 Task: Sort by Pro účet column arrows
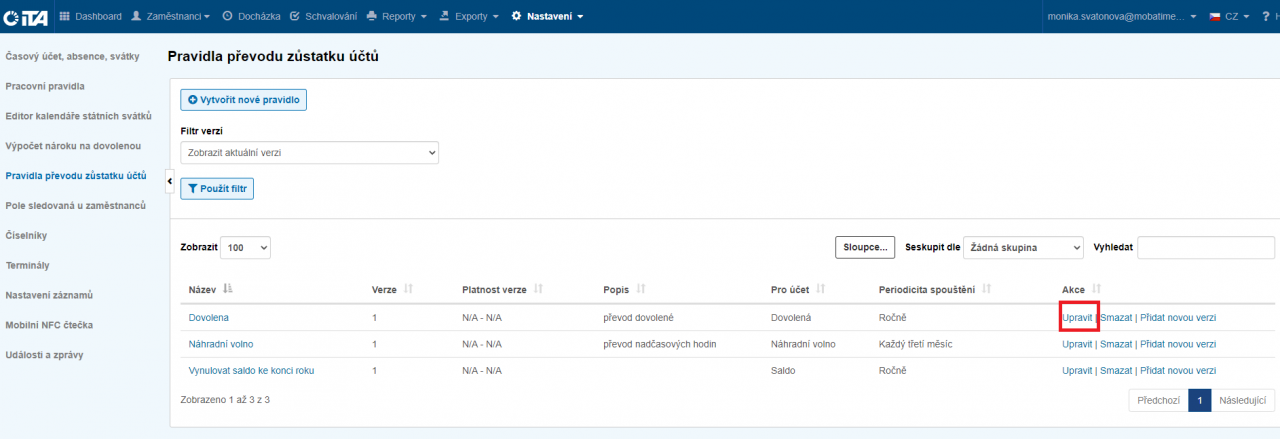[820, 289]
